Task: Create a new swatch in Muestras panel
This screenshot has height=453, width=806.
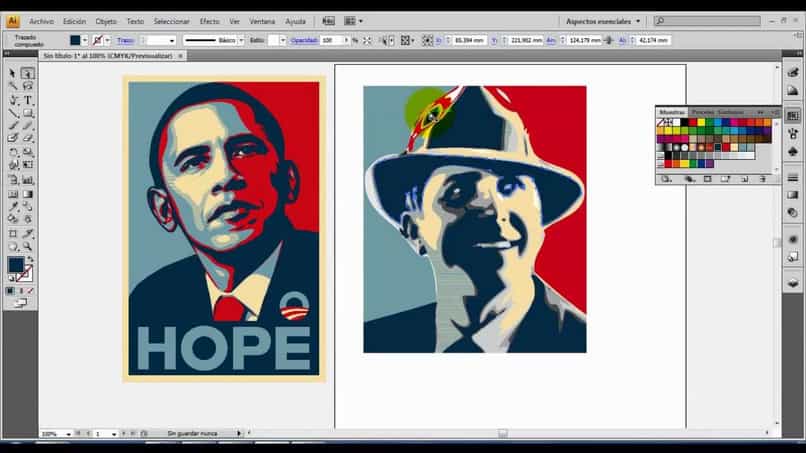Action: pos(744,179)
